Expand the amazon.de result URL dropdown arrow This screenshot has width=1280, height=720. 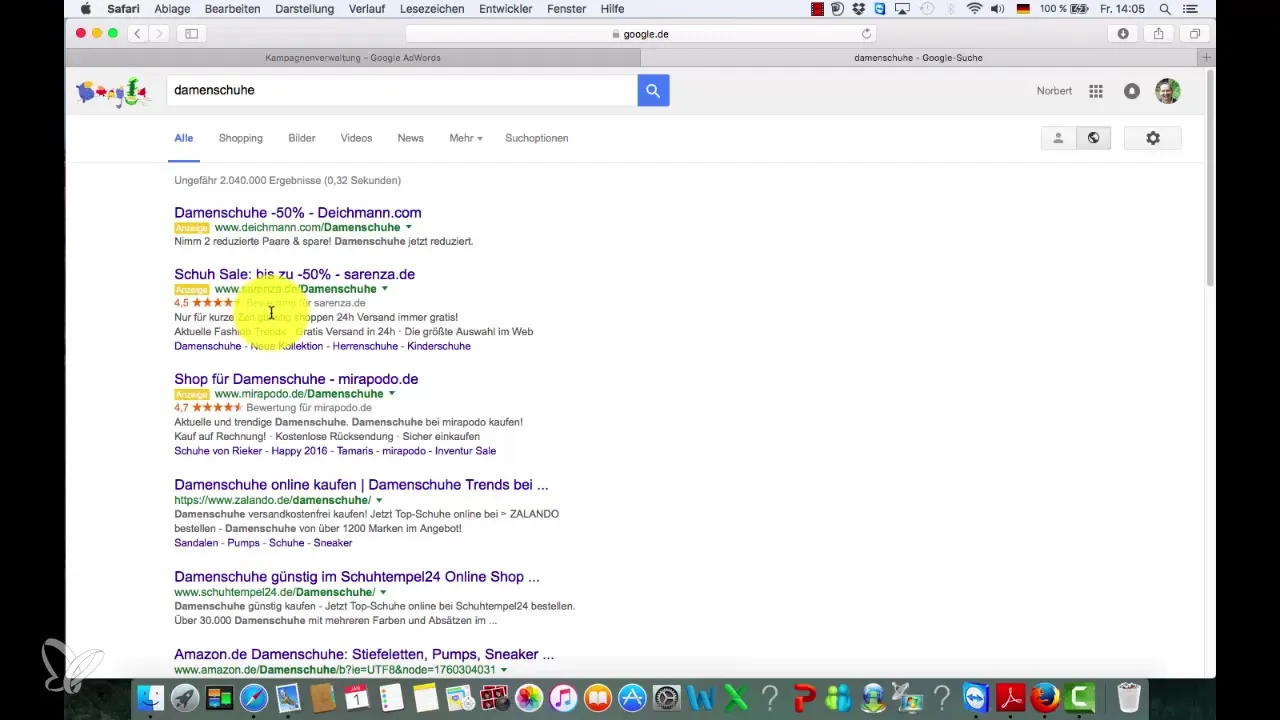pyautogui.click(x=504, y=670)
